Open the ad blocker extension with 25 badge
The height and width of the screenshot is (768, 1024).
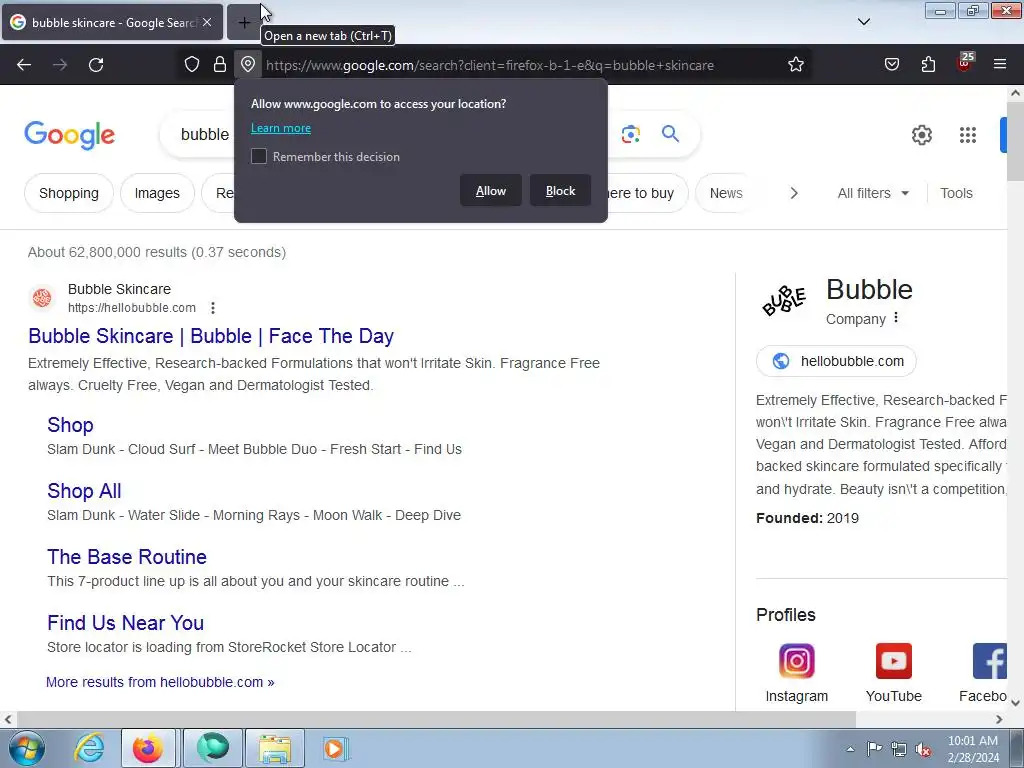click(965, 63)
